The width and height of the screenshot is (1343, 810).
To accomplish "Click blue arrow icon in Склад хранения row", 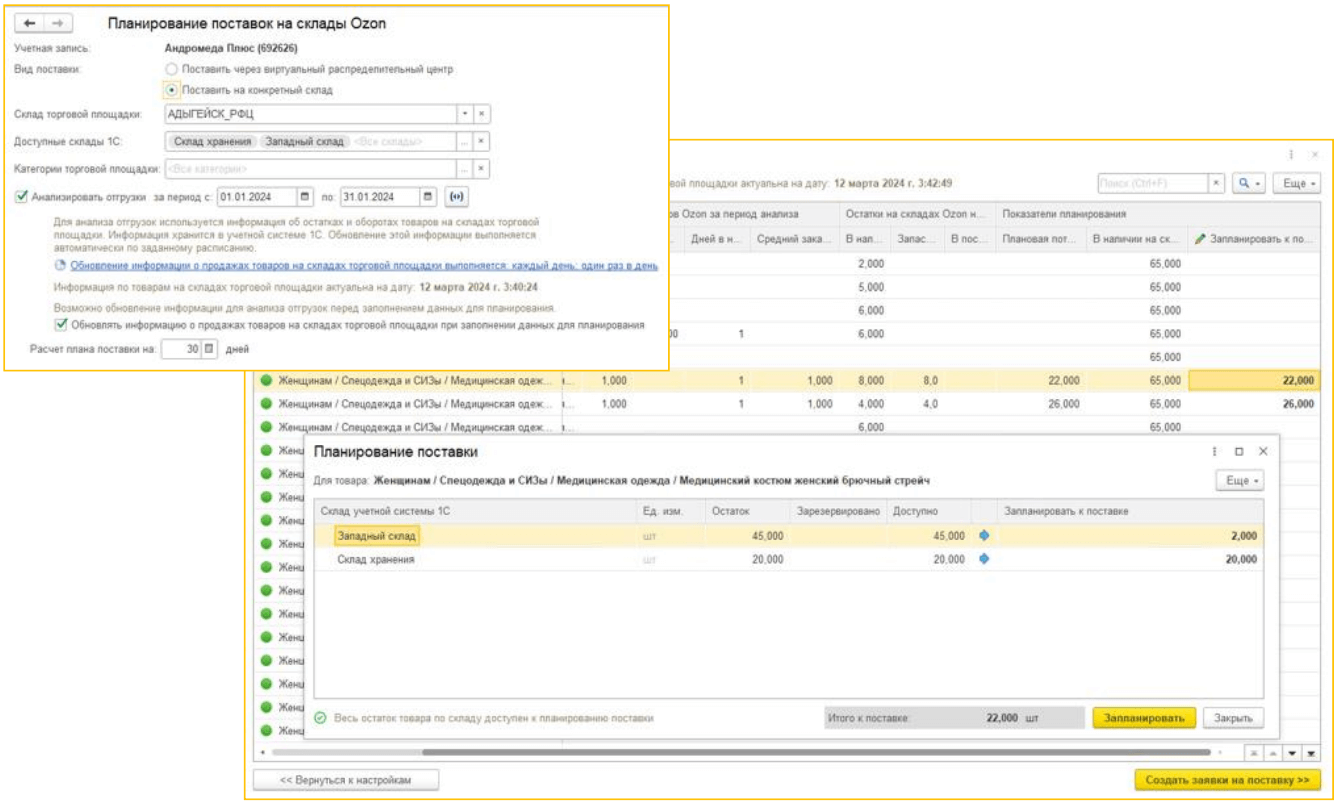I will click(984, 560).
